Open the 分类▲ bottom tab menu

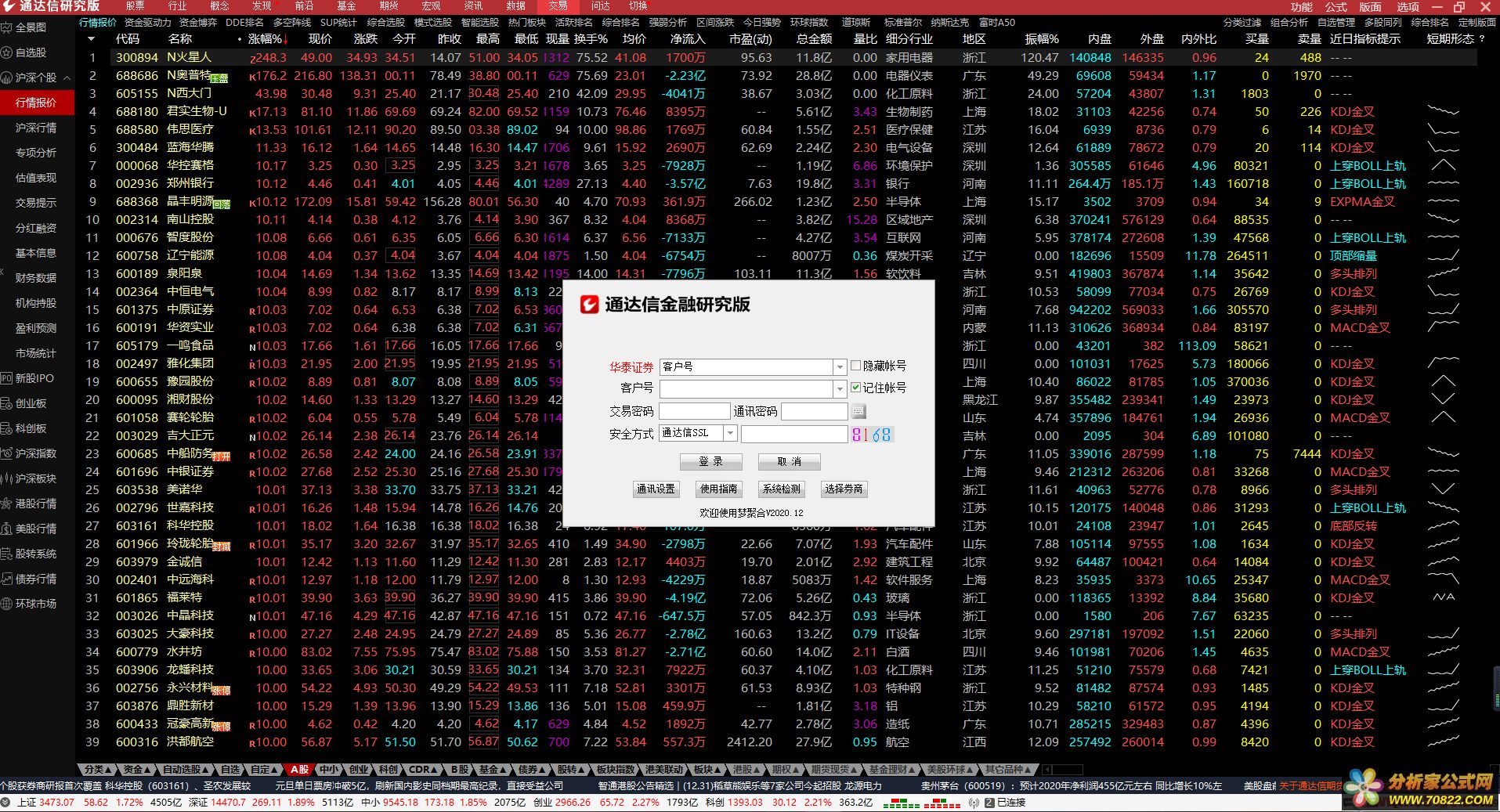click(97, 770)
